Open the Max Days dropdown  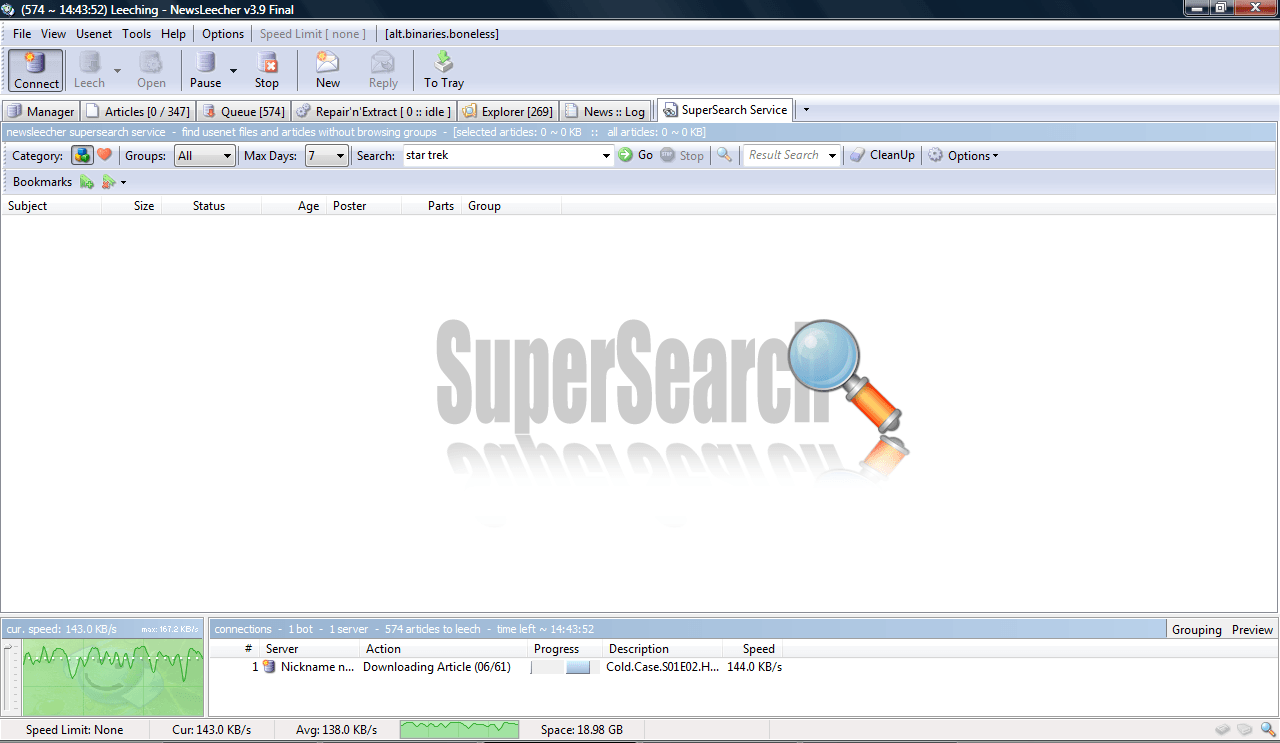point(327,155)
